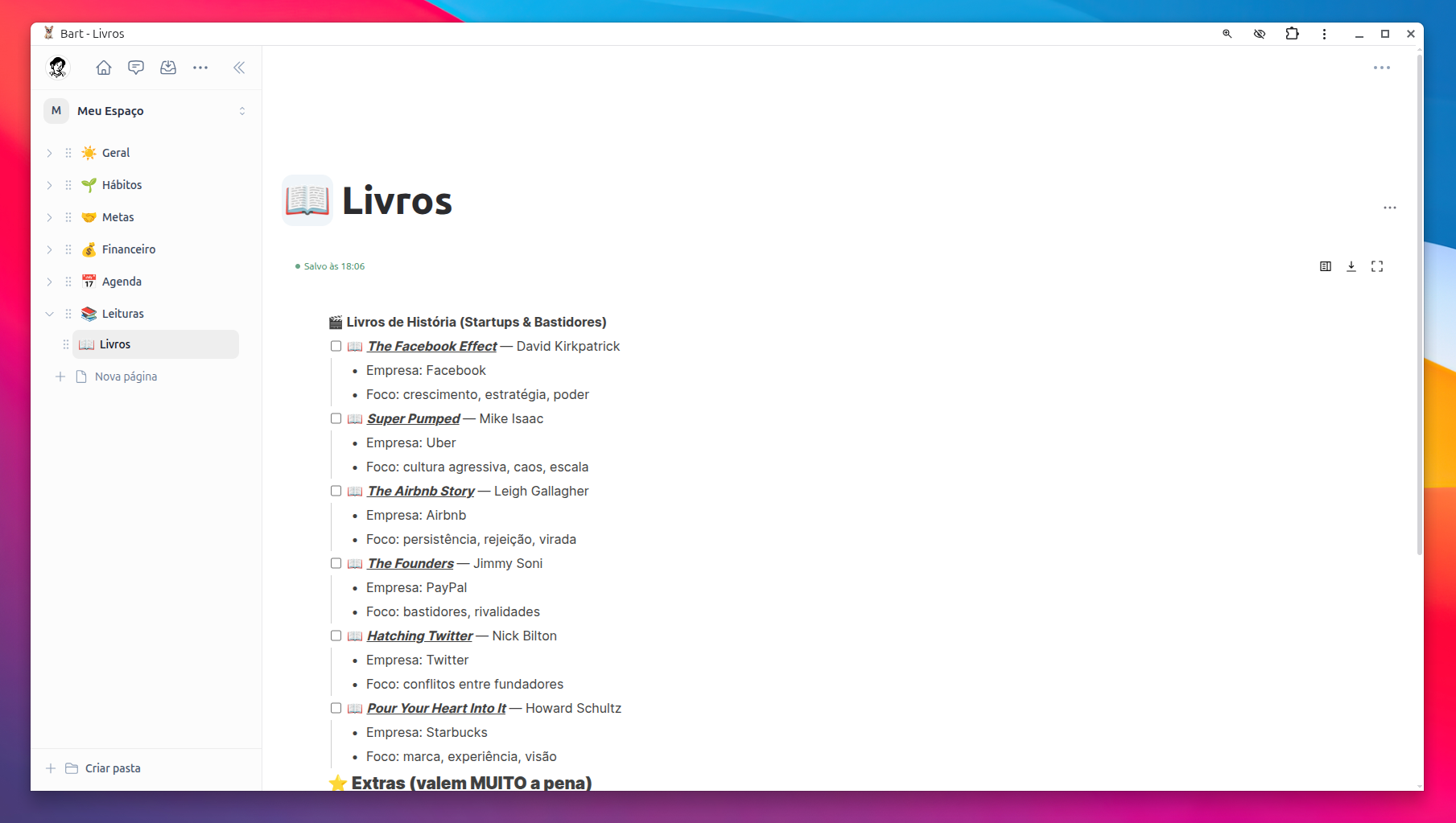Open the inbox tray icon
The width and height of the screenshot is (1456, 823).
point(168,68)
